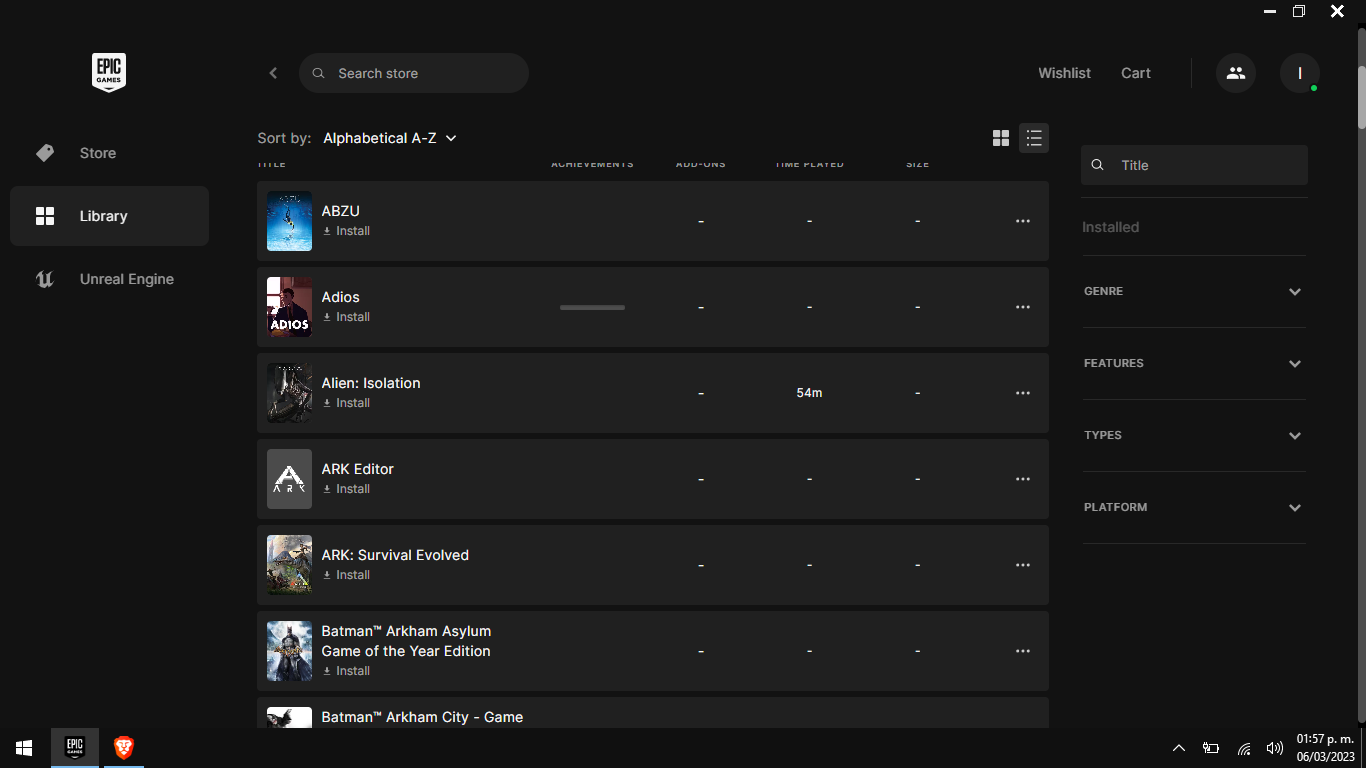Open the Adios thumbnail
This screenshot has width=1366, height=768.
point(289,307)
